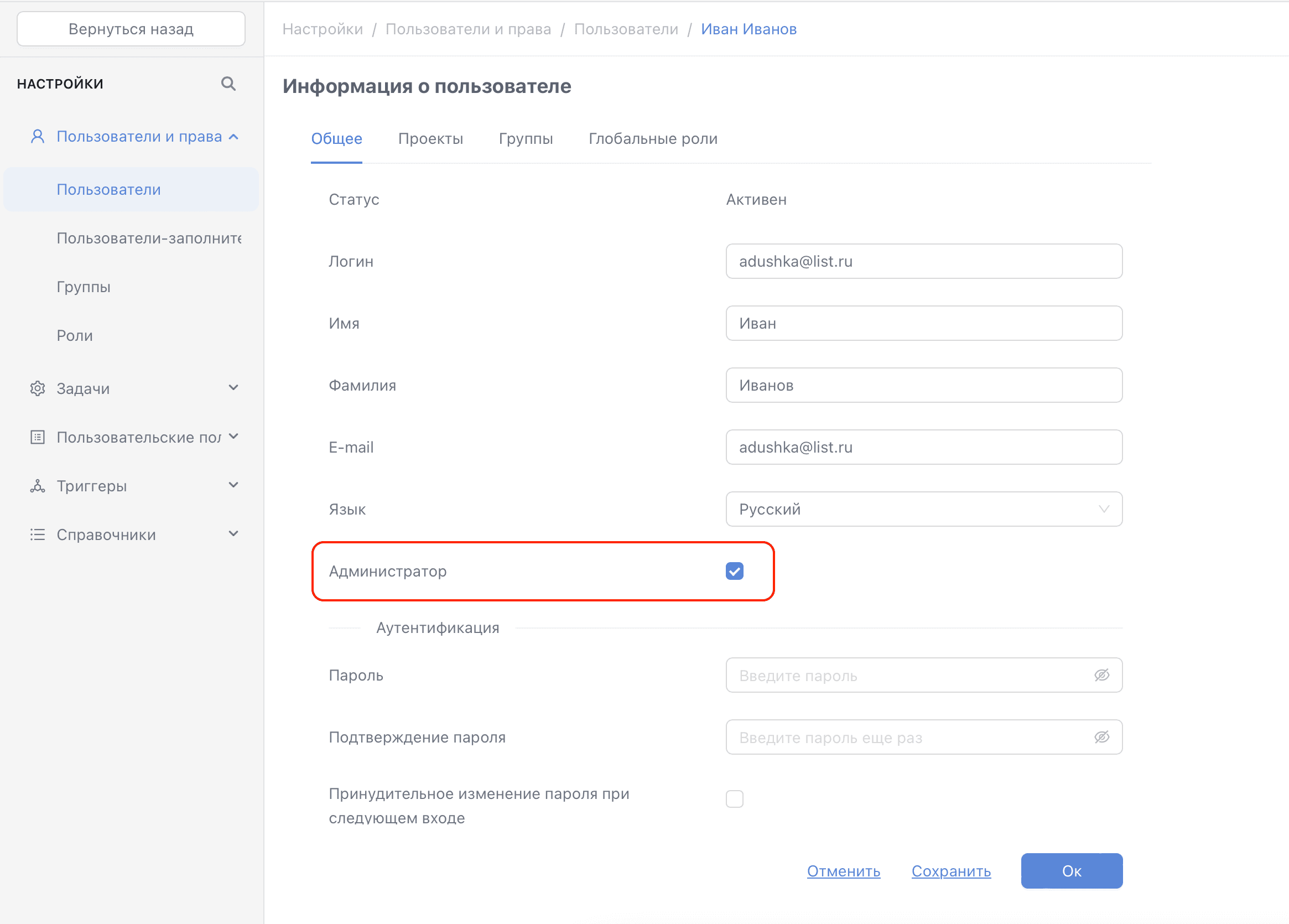Click the Информация о пользователе heading
This screenshot has width=1289, height=924.
click(427, 86)
